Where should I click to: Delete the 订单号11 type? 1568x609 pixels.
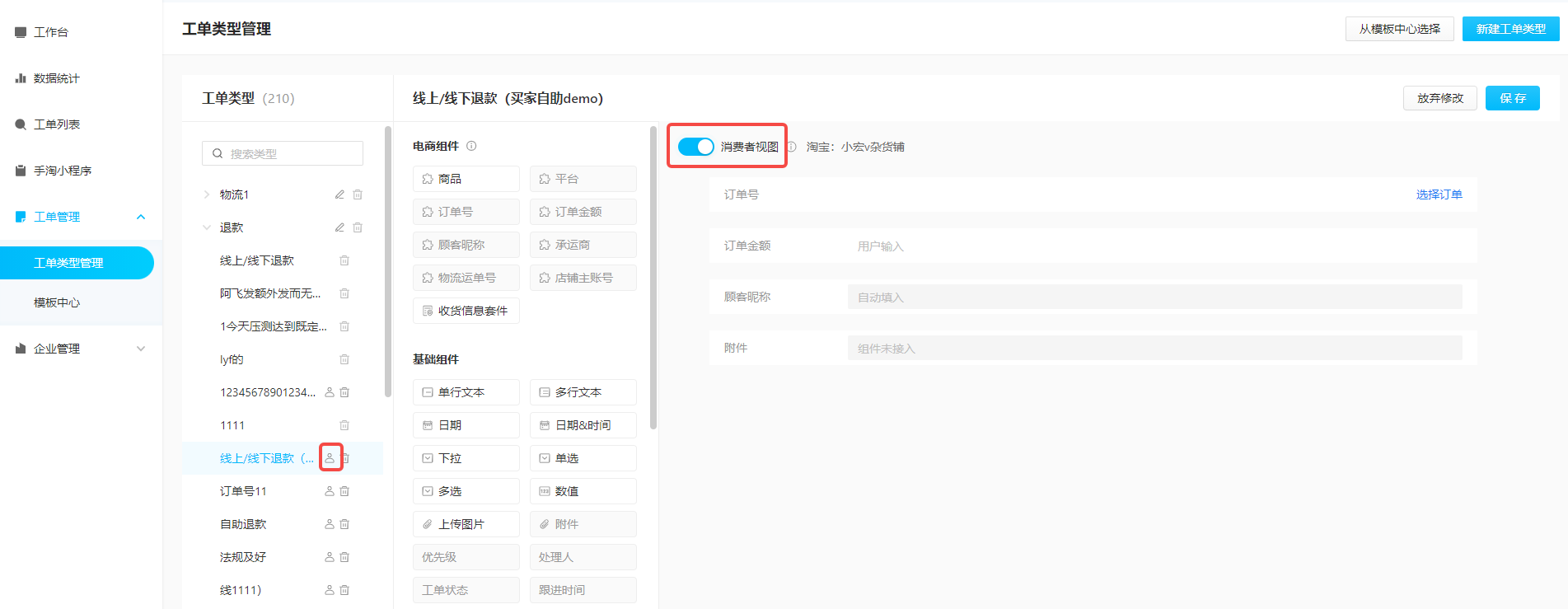(x=344, y=491)
